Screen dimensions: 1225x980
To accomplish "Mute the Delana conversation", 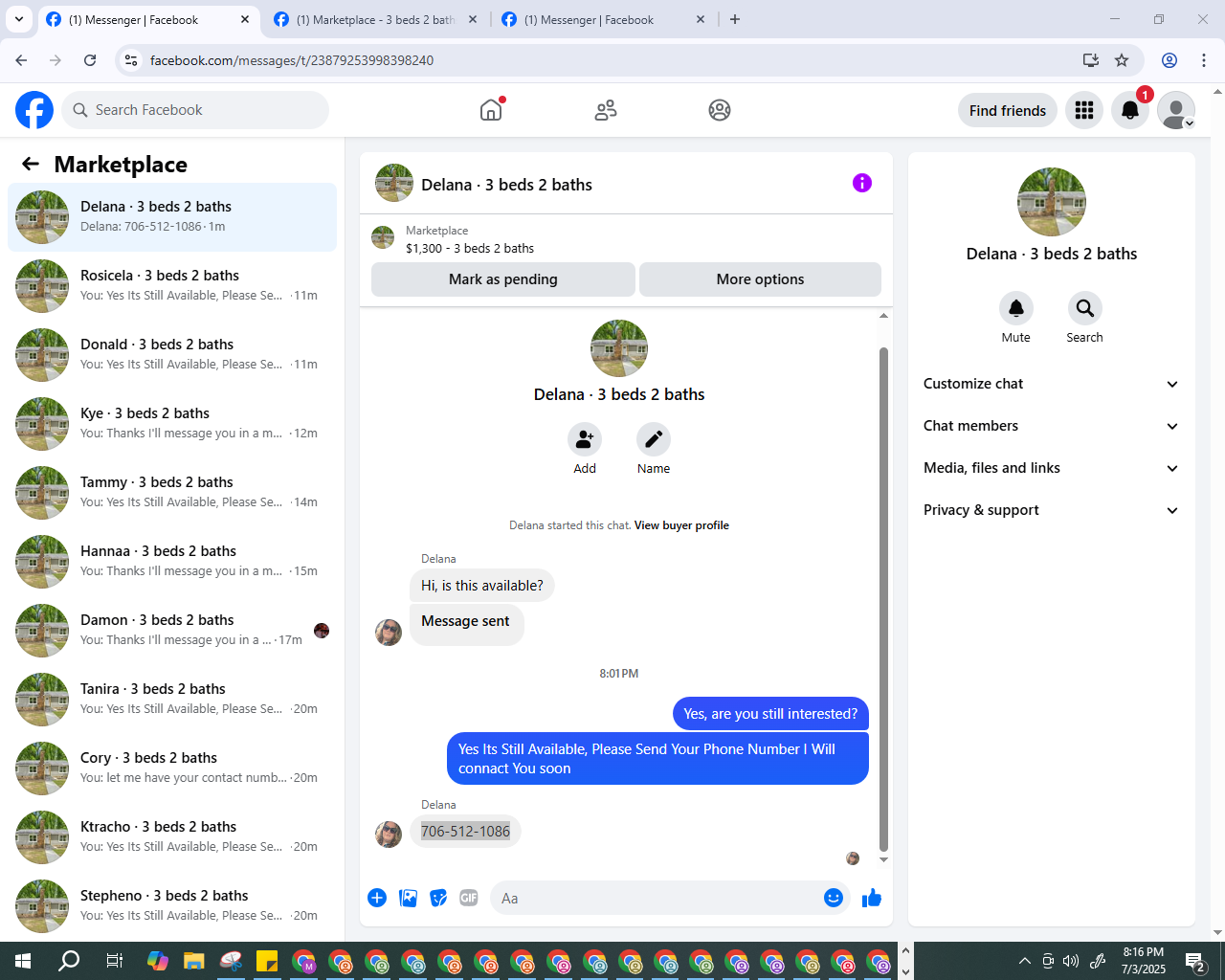I will click(1016, 308).
